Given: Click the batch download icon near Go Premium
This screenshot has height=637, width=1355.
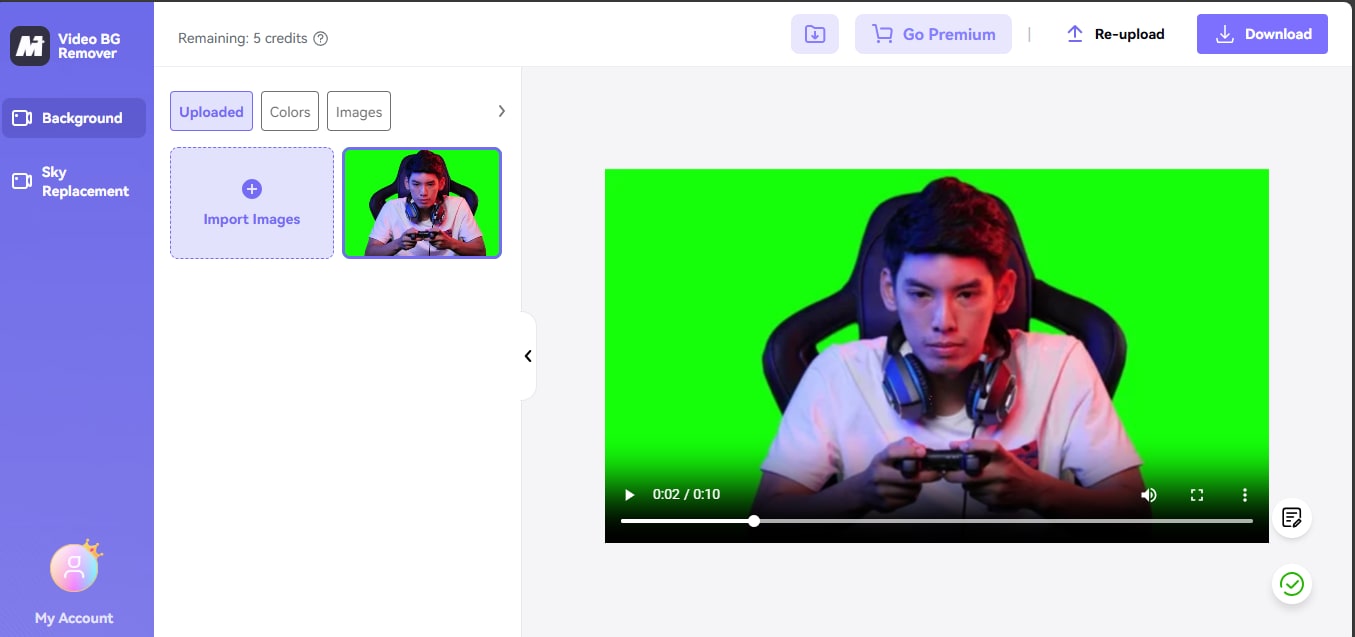Looking at the screenshot, I should [814, 33].
